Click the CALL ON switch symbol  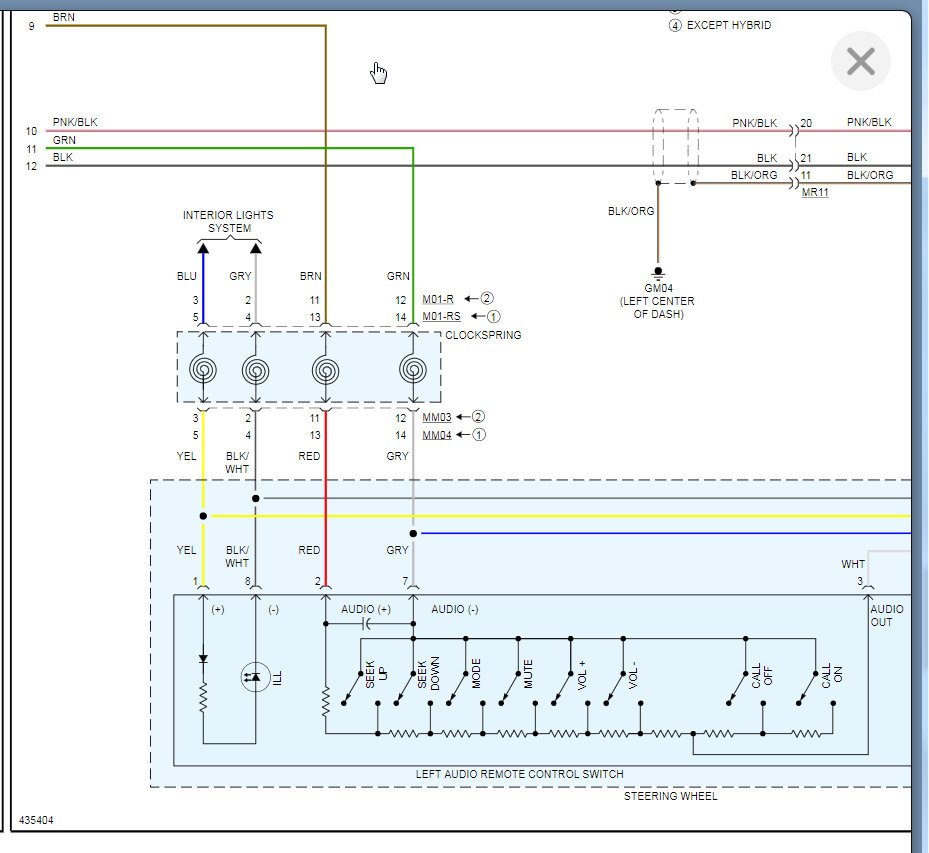pyautogui.click(x=808, y=688)
